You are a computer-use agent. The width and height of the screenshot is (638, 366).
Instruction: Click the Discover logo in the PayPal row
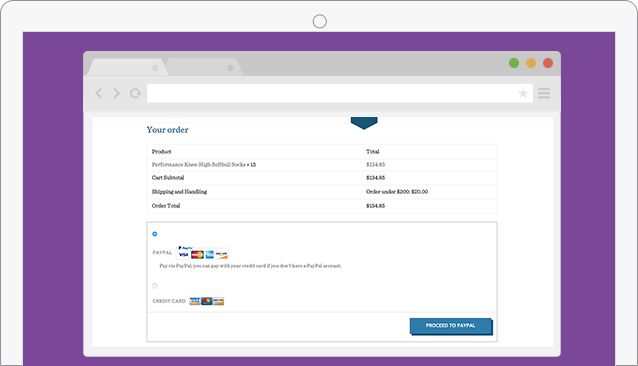point(221,255)
